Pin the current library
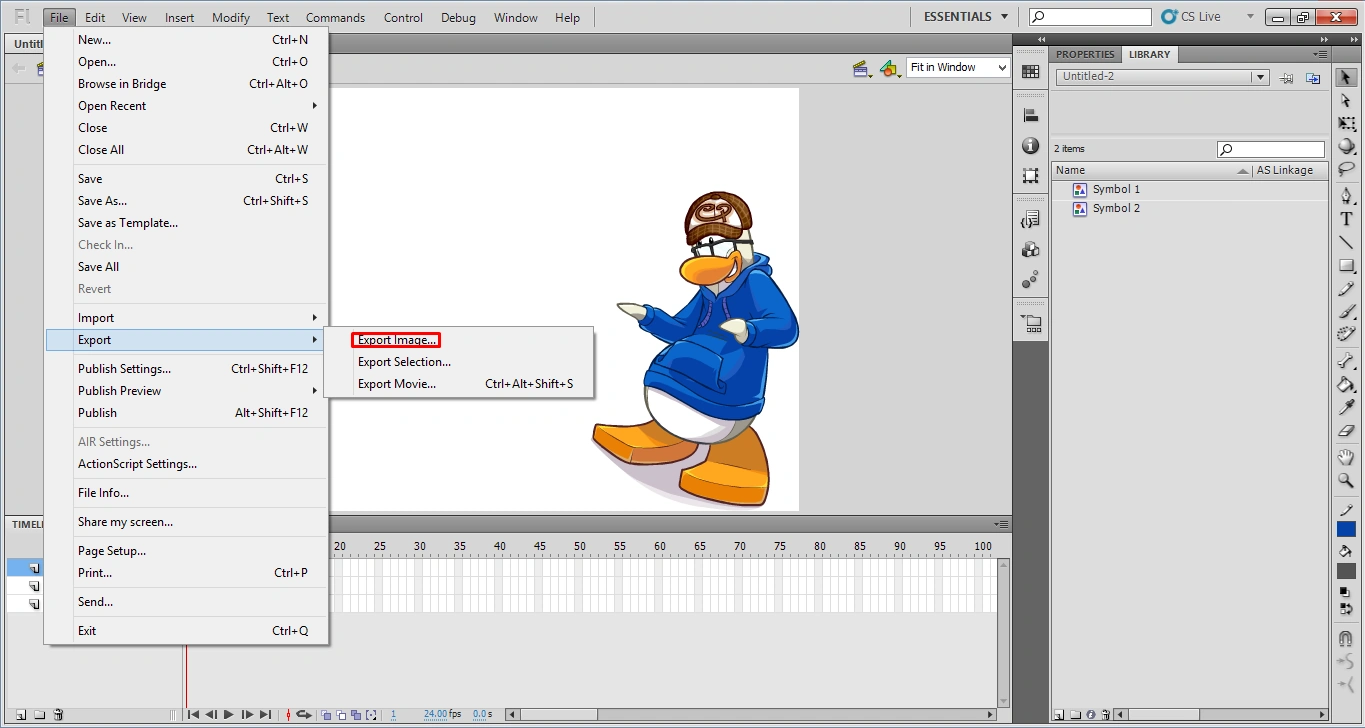The image size is (1365, 728). pyautogui.click(x=1287, y=77)
